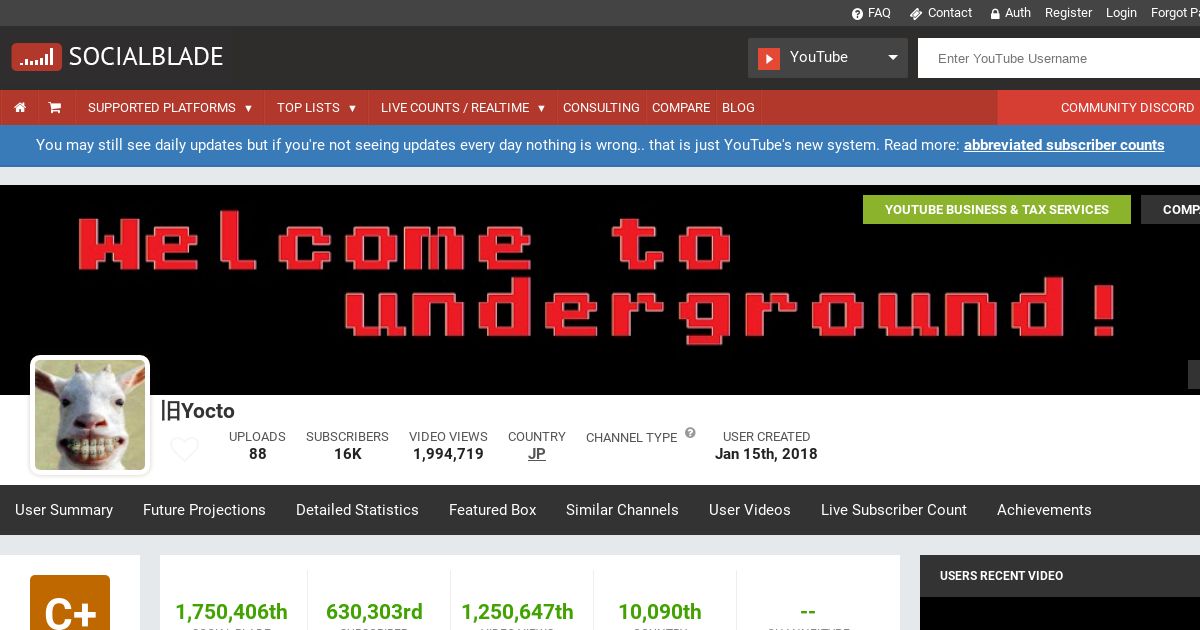The image size is (1200, 630).
Task: Click YouTube Business & Tax Services button
Action: (997, 209)
